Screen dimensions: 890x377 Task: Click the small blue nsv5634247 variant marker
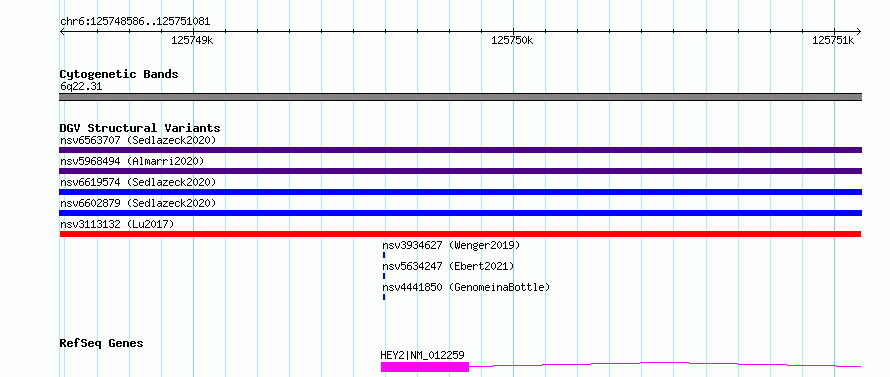pos(384,276)
